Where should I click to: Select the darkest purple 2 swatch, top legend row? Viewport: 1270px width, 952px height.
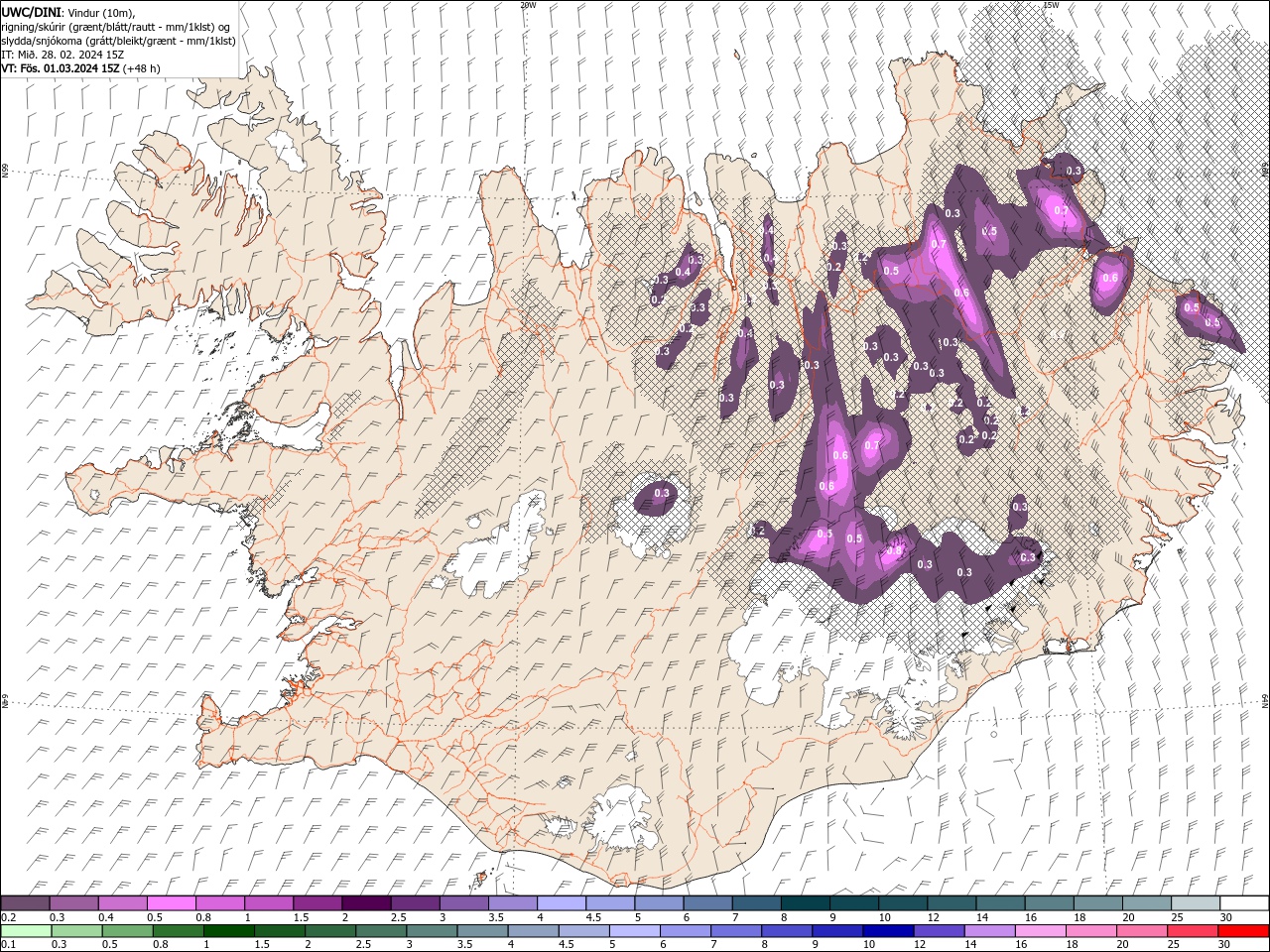click(x=366, y=903)
